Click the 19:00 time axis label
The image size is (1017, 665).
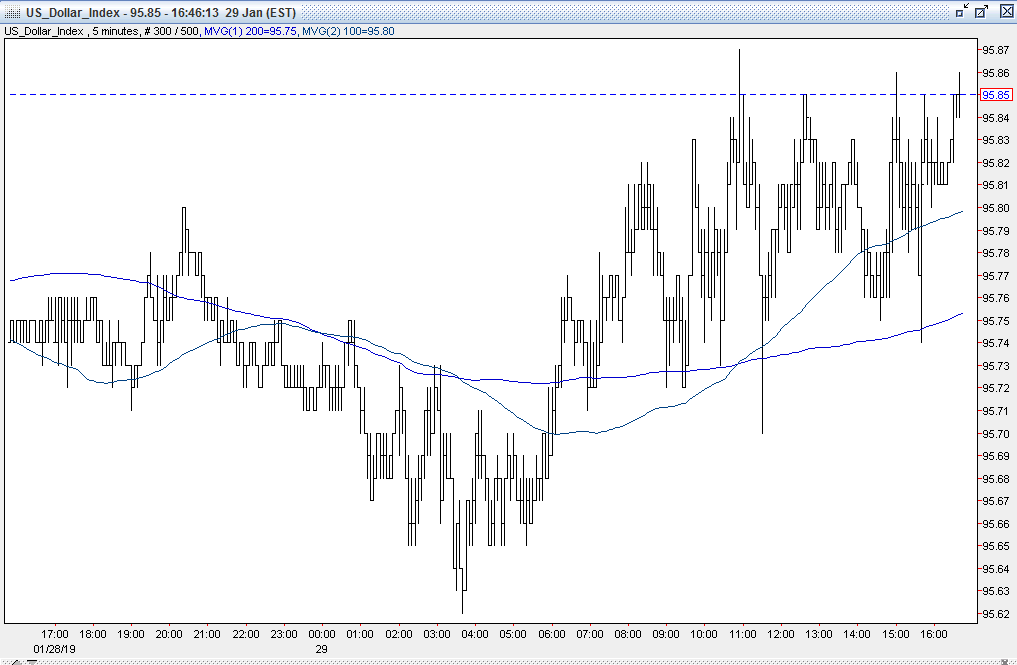(x=131, y=634)
